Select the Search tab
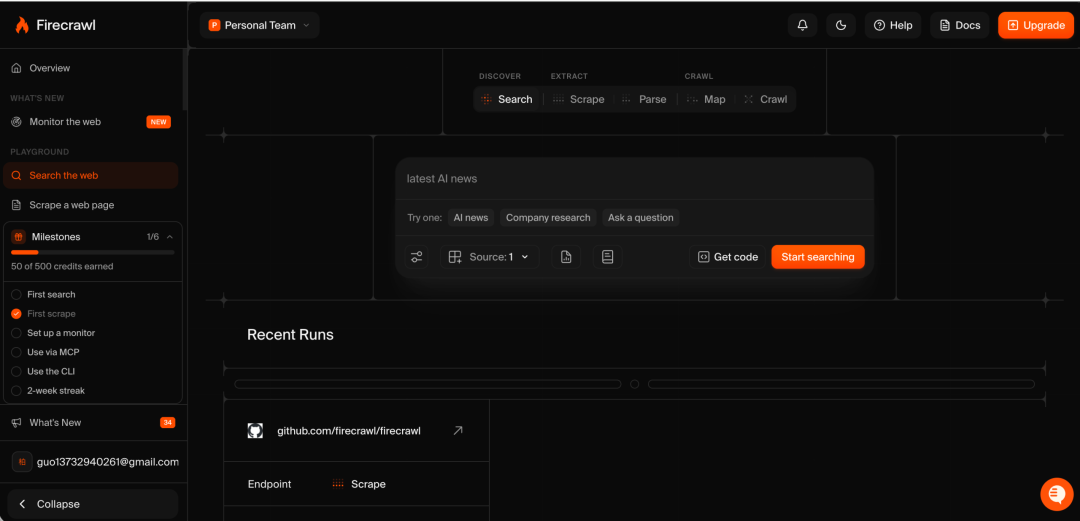 (x=507, y=99)
